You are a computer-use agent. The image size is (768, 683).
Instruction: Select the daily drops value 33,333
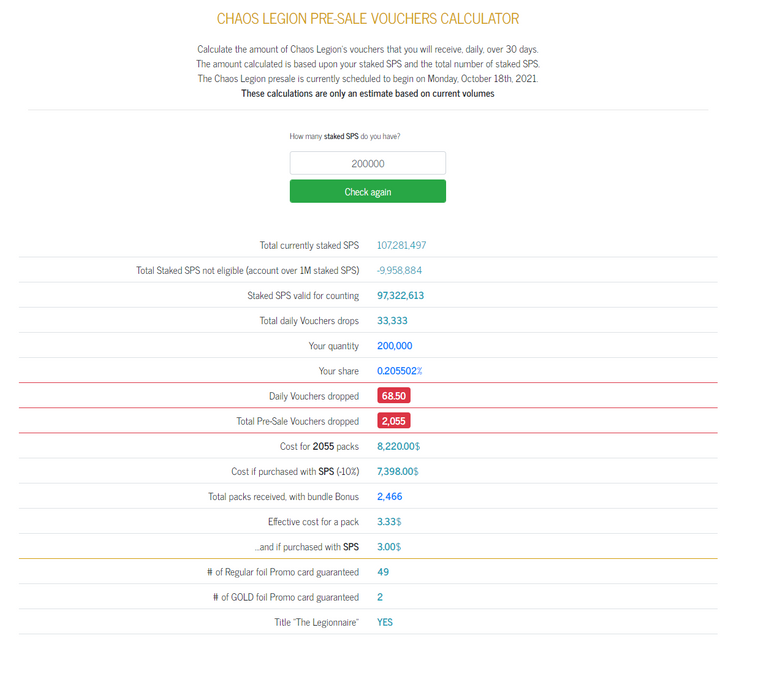click(x=392, y=320)
